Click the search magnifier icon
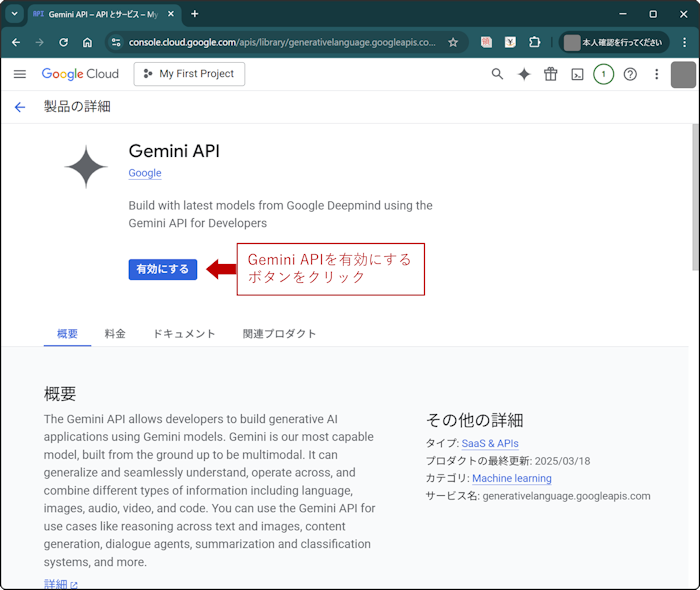 point(498,74)
